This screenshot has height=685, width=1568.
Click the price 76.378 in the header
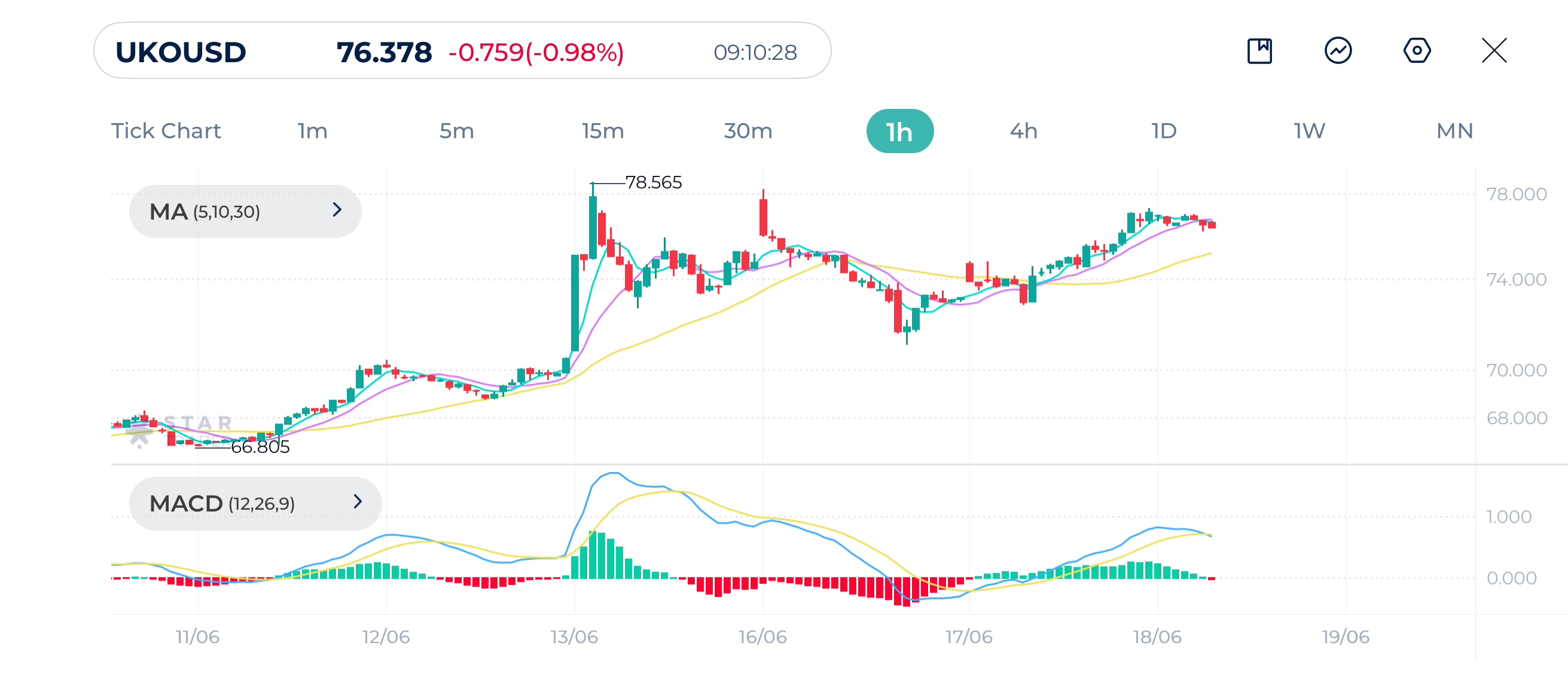point(384,53)
